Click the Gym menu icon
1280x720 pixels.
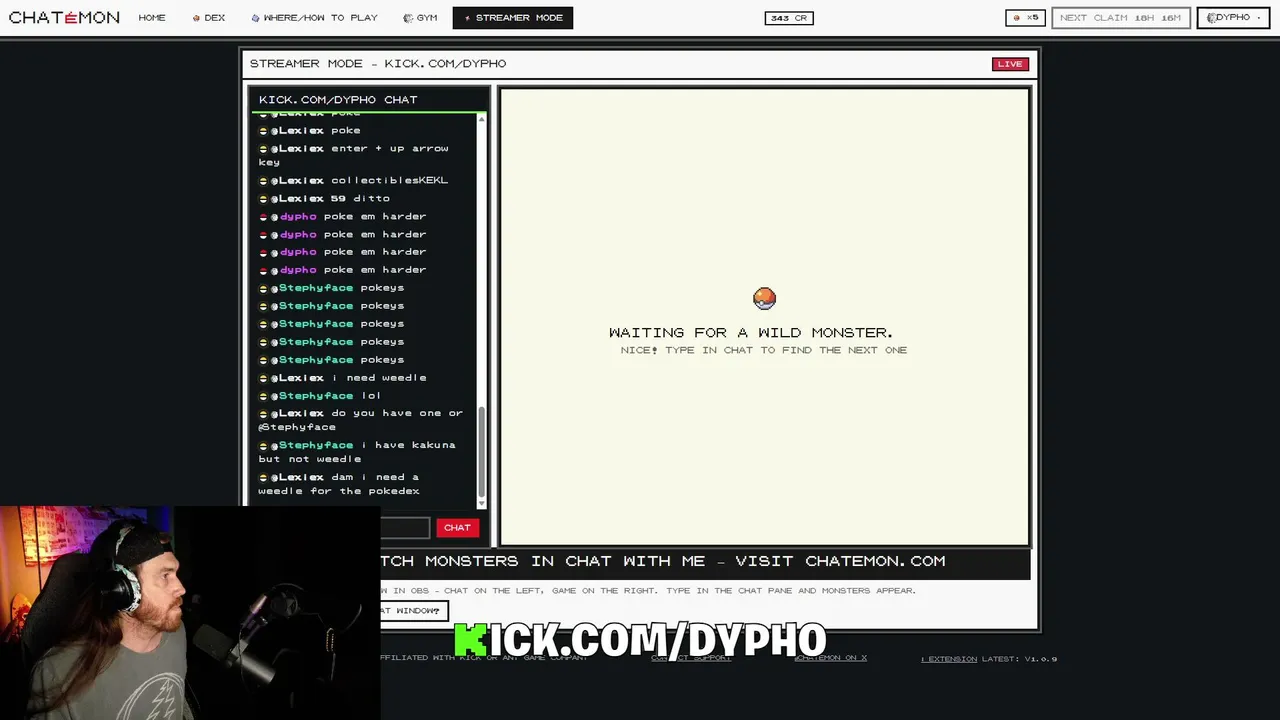(408, 18)
